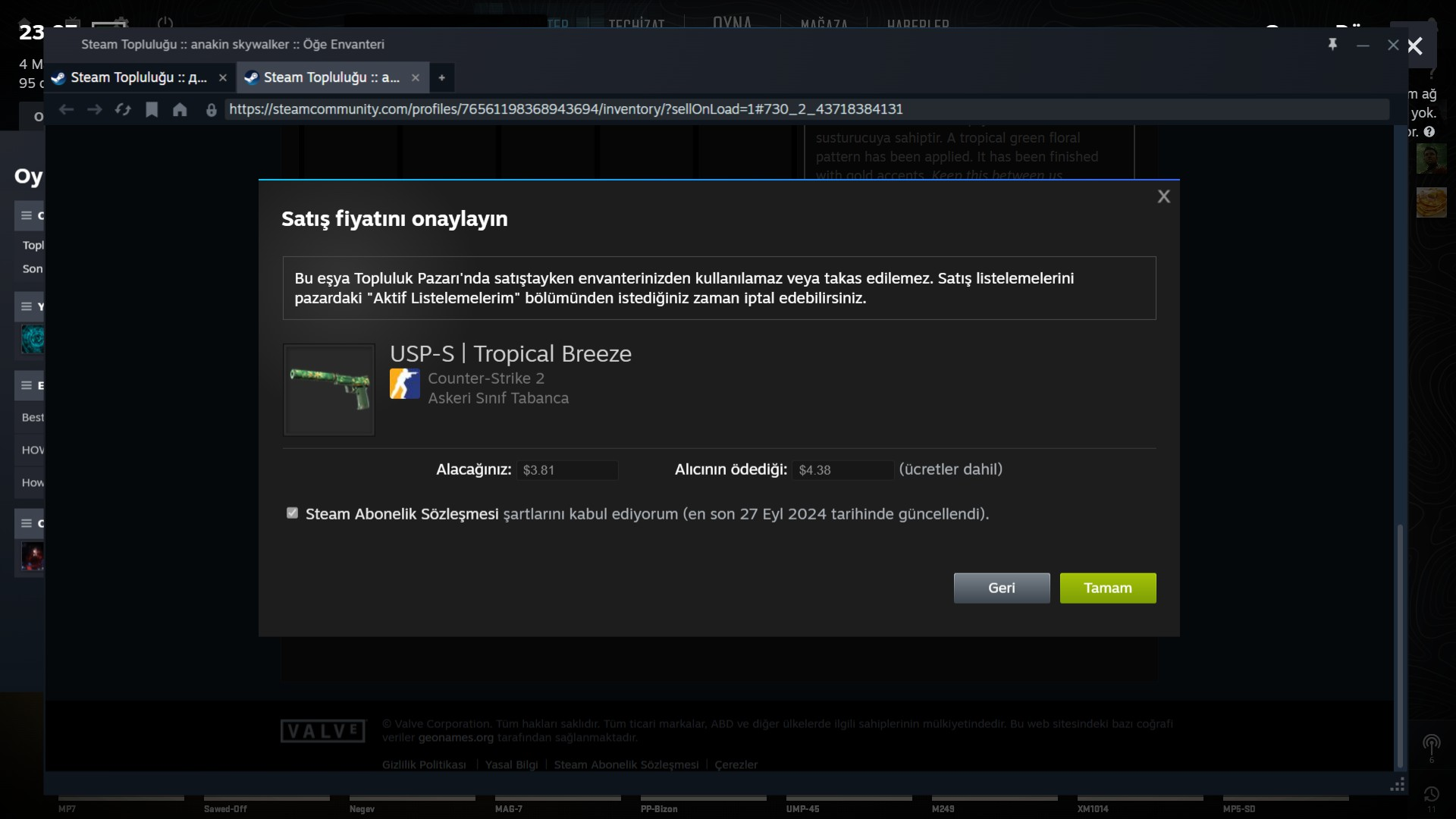Open the MAĞAZA menu in the game window
The width and height of the screenshot is (1456, 819).
click(824, 24)
